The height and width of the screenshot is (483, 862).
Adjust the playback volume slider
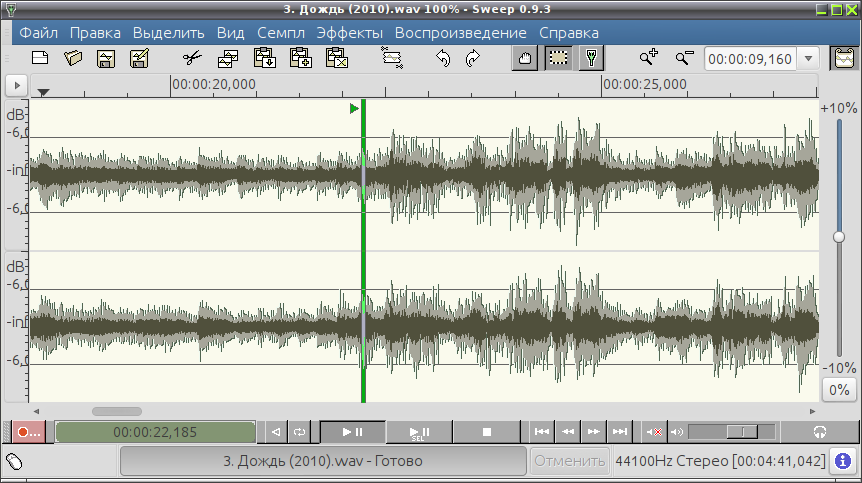coord(742,432)
